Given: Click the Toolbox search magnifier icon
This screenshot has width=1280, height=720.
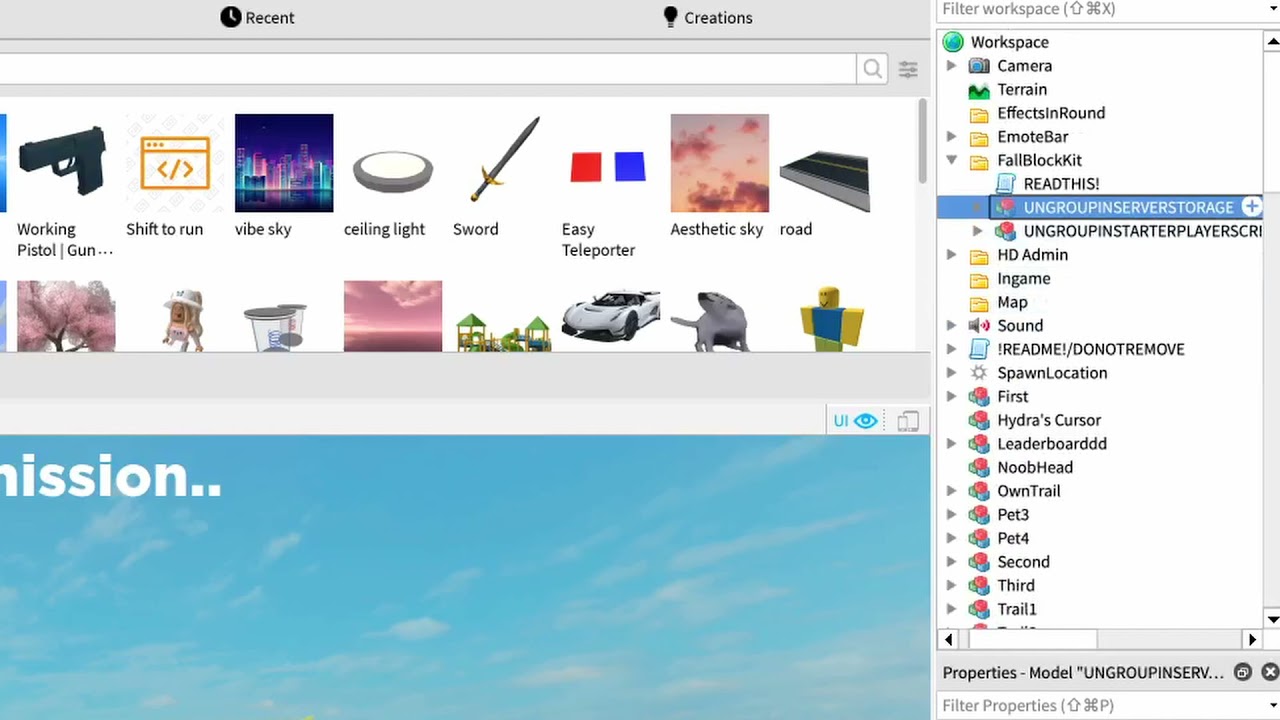Looking at the screenshot, I should [872, 69].
